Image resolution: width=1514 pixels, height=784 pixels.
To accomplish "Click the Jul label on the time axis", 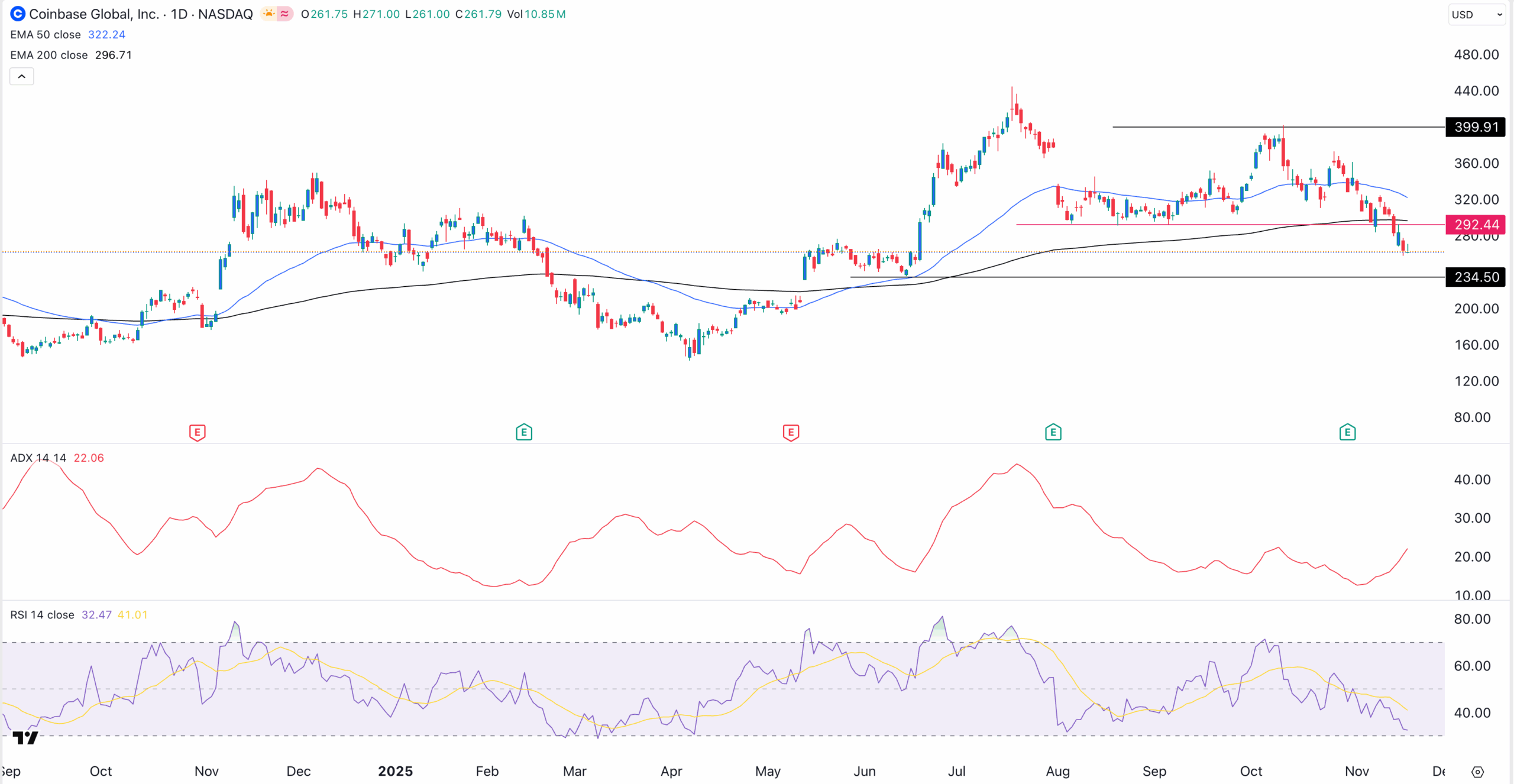I will coord(956,771).
